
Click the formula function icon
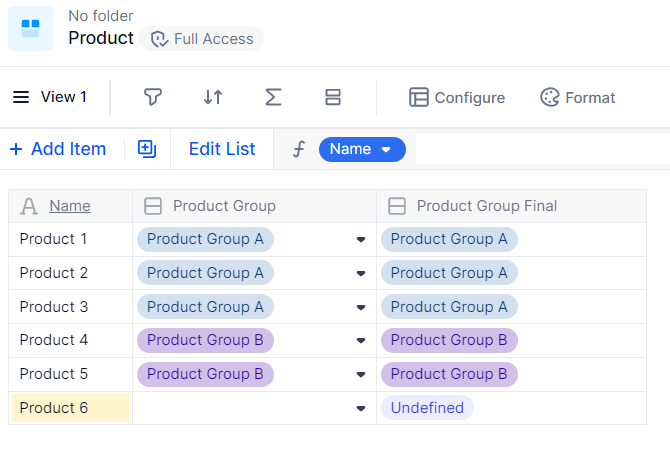[x=298, y=149]
